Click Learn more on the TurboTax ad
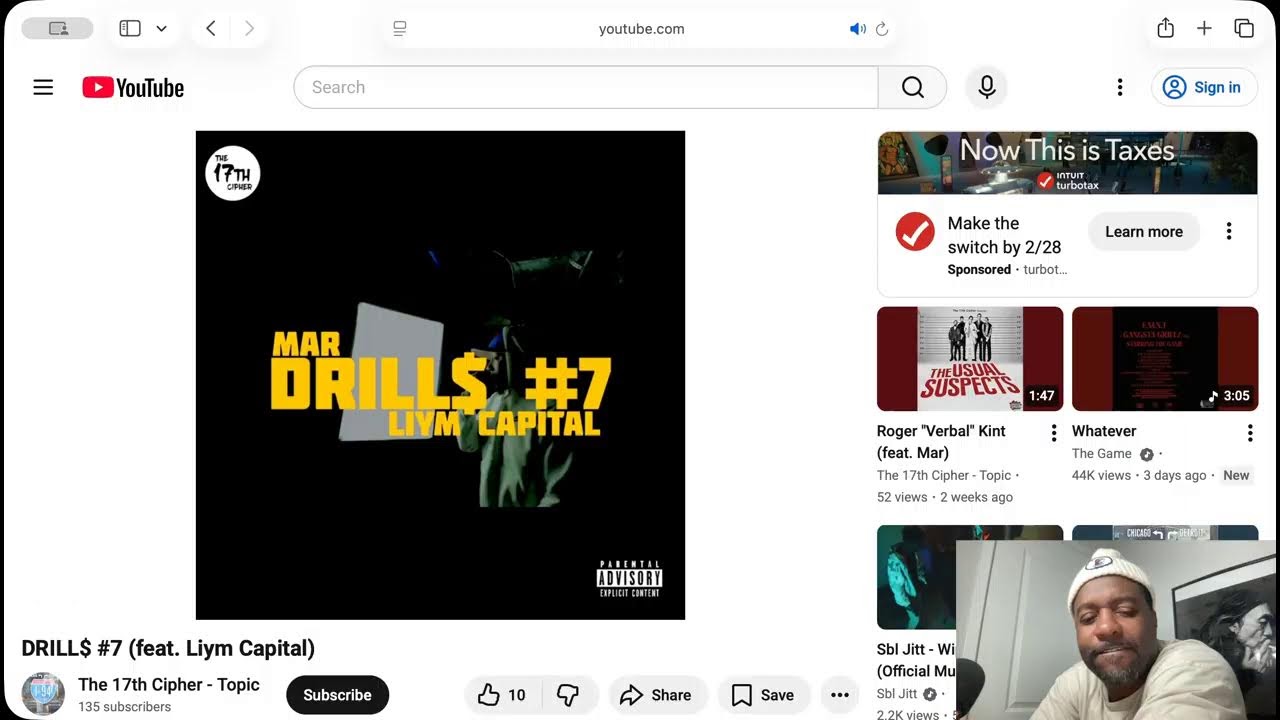This screenshot has width=1280, height=720. 1144,231
